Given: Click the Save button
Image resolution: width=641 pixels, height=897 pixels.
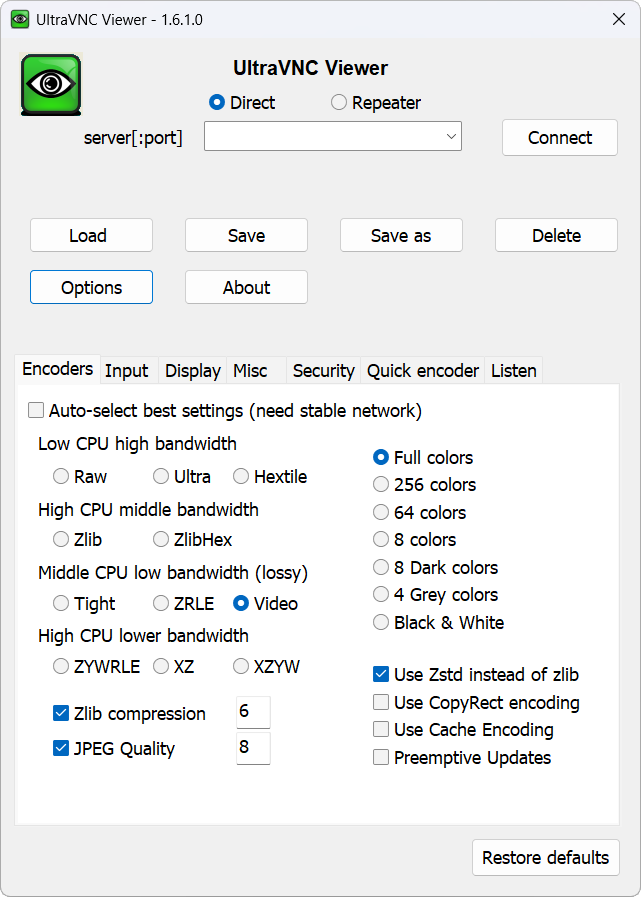Looking at the screenshot, I should click(x=246, y=235).
